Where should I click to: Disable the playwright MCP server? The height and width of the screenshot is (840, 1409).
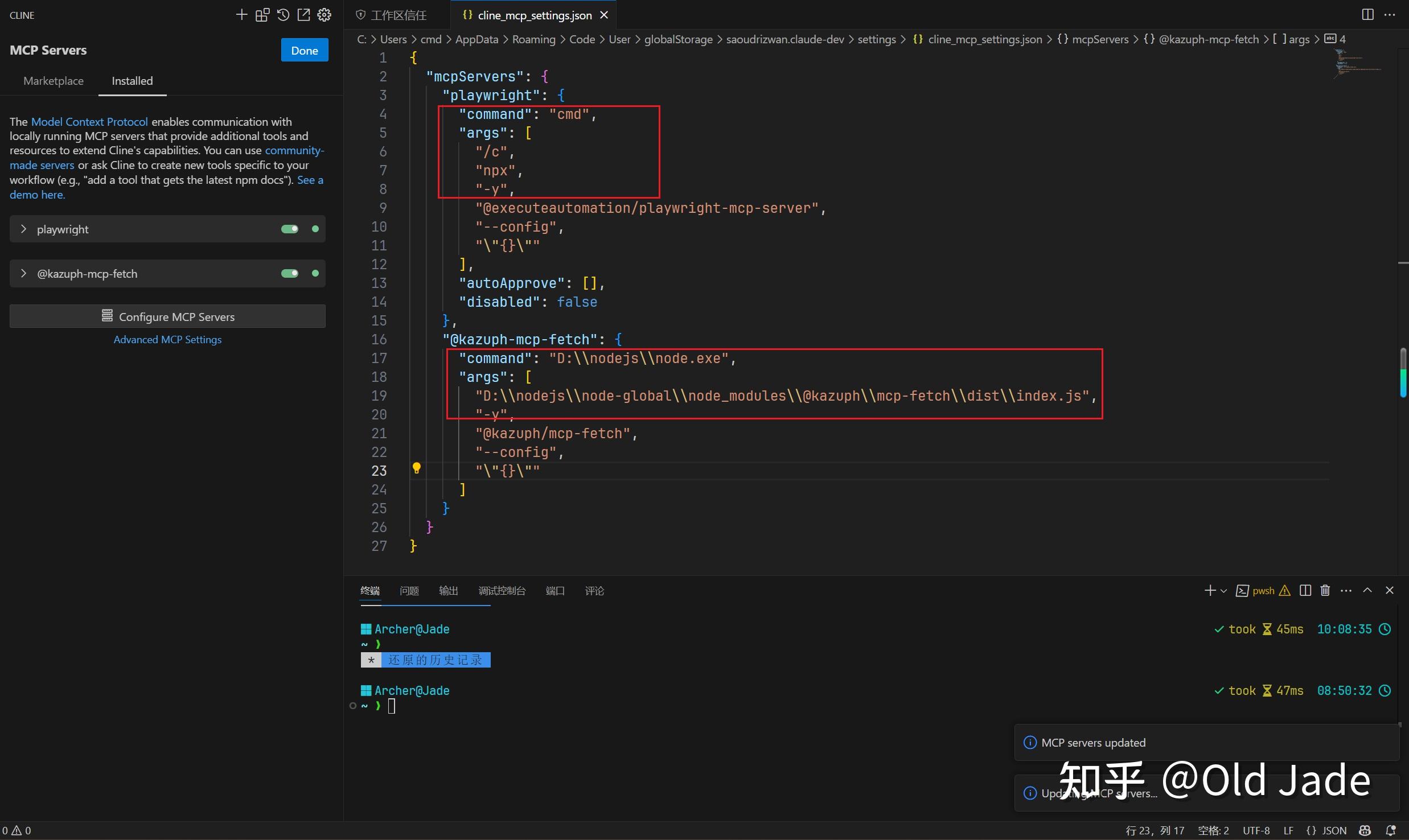pos(290,229)
